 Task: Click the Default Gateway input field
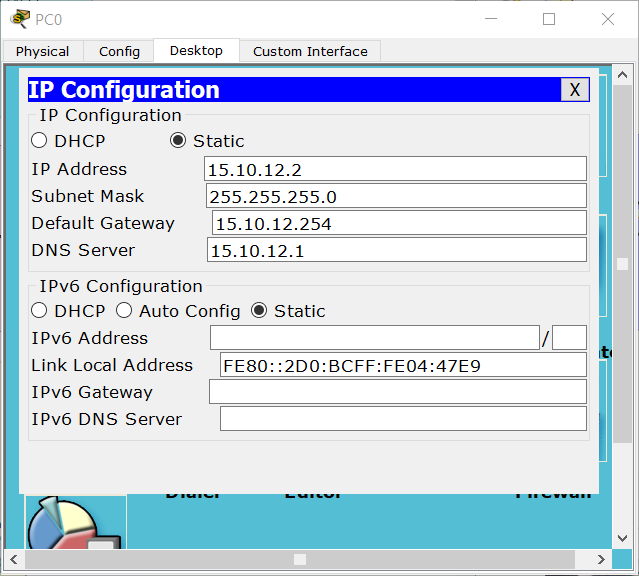click(399, 223)
